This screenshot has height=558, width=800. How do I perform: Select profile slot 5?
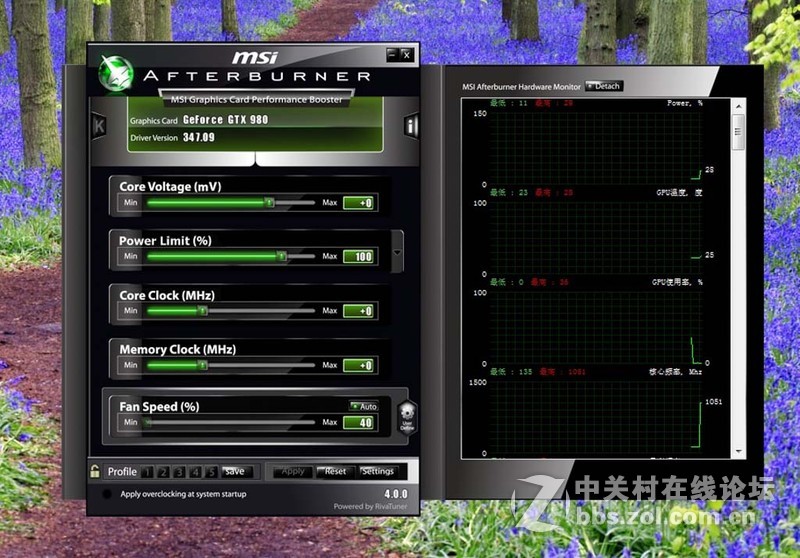pyautogui.click(x=211, y=472)
